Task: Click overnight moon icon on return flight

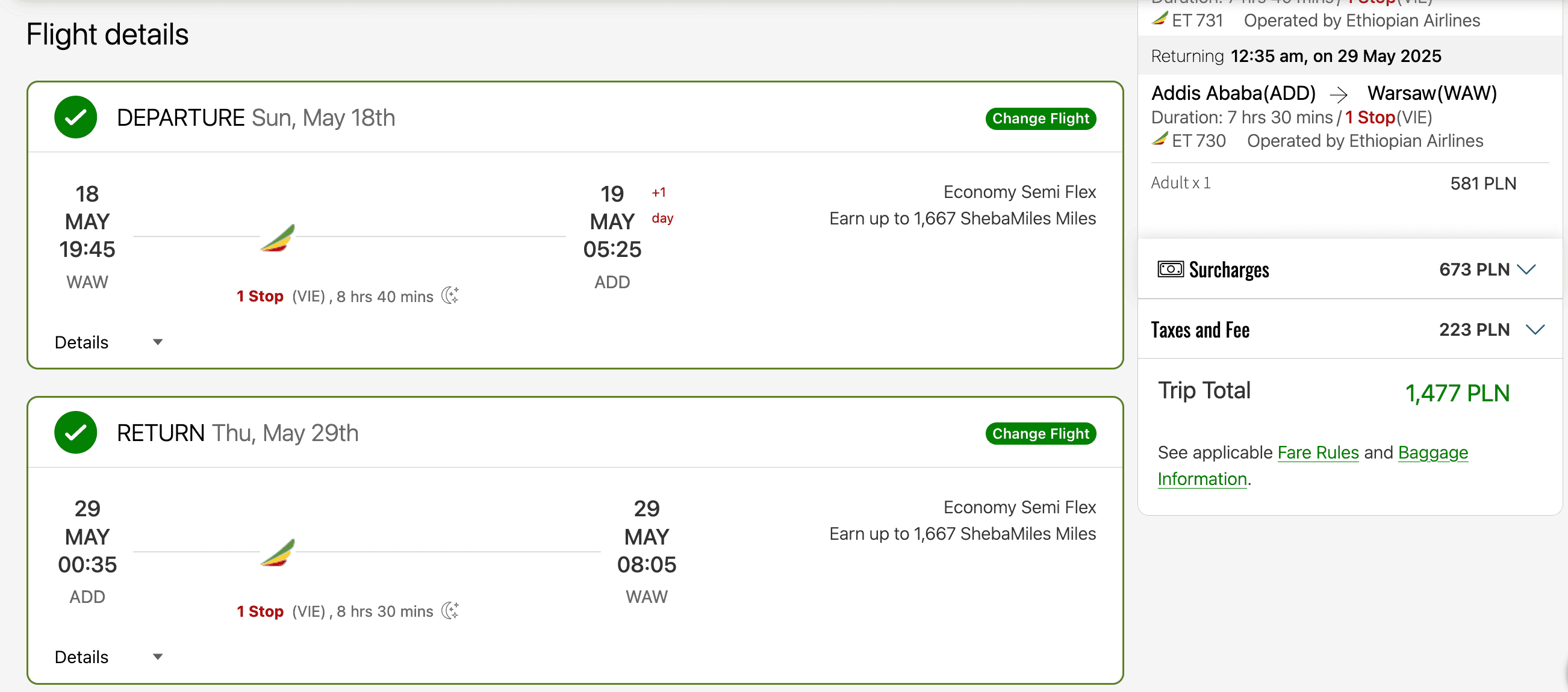Action: 450,611
